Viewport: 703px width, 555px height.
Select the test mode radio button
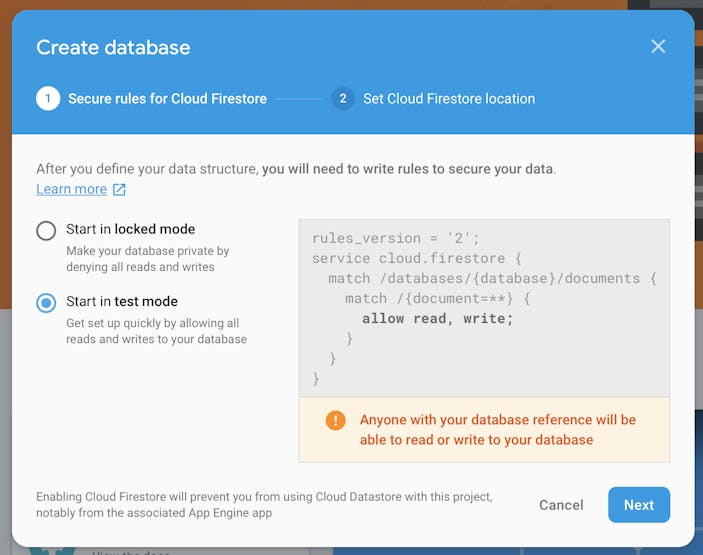[46, 303]
